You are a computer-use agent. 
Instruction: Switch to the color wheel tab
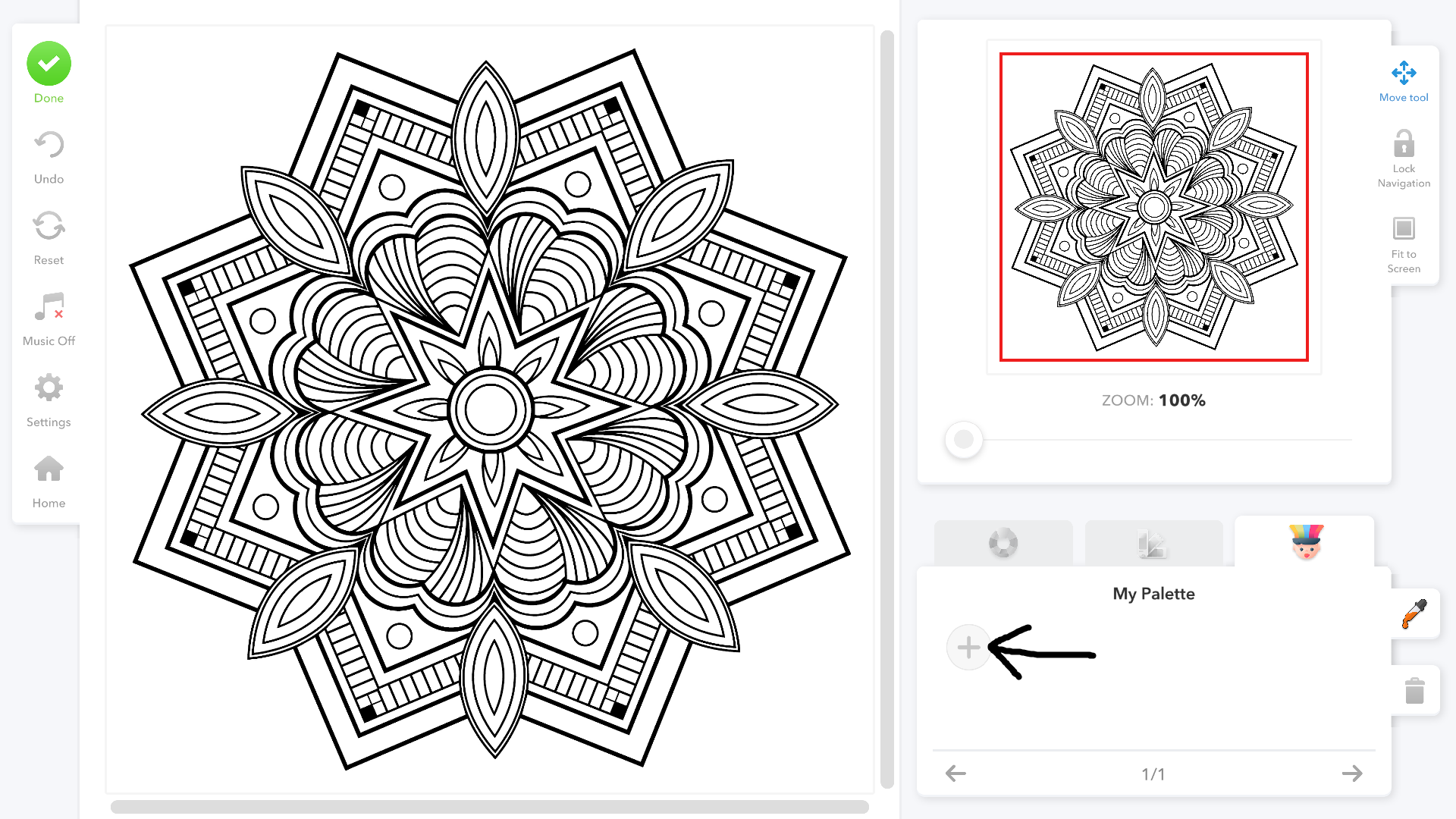pyautogui.click(x=1003, y=543)
